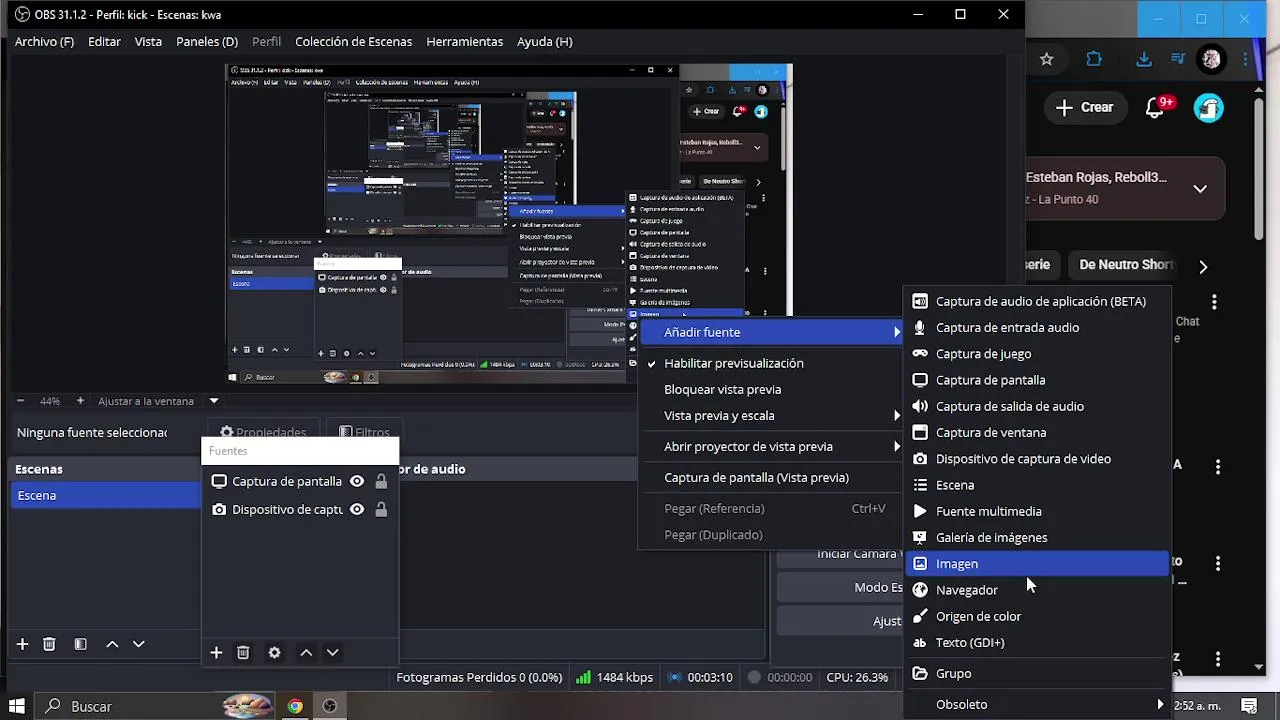Add Origen de color source

1037,616
